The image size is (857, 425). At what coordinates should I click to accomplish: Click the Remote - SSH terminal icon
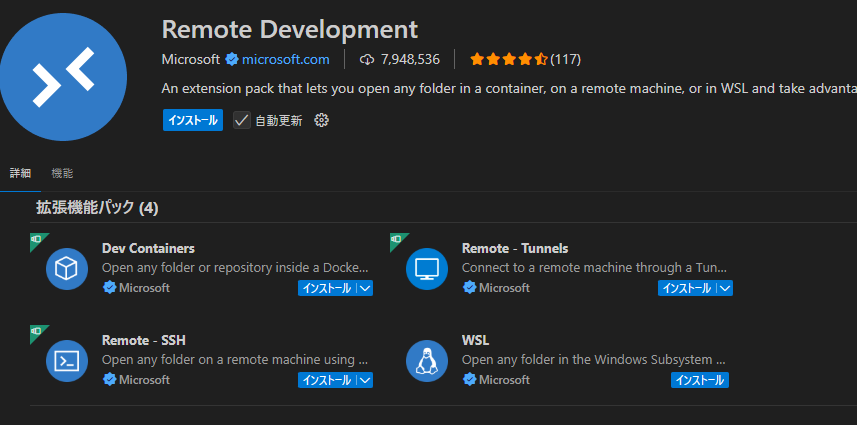click(67, 361)
